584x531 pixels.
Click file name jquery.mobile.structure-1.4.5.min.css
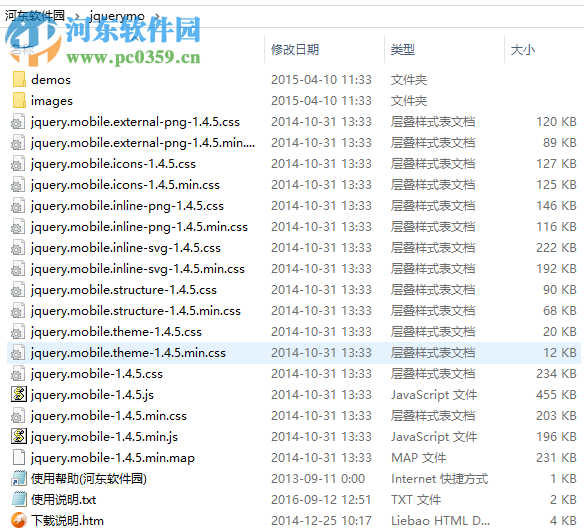pyautogui.click(x=136, y=311)
